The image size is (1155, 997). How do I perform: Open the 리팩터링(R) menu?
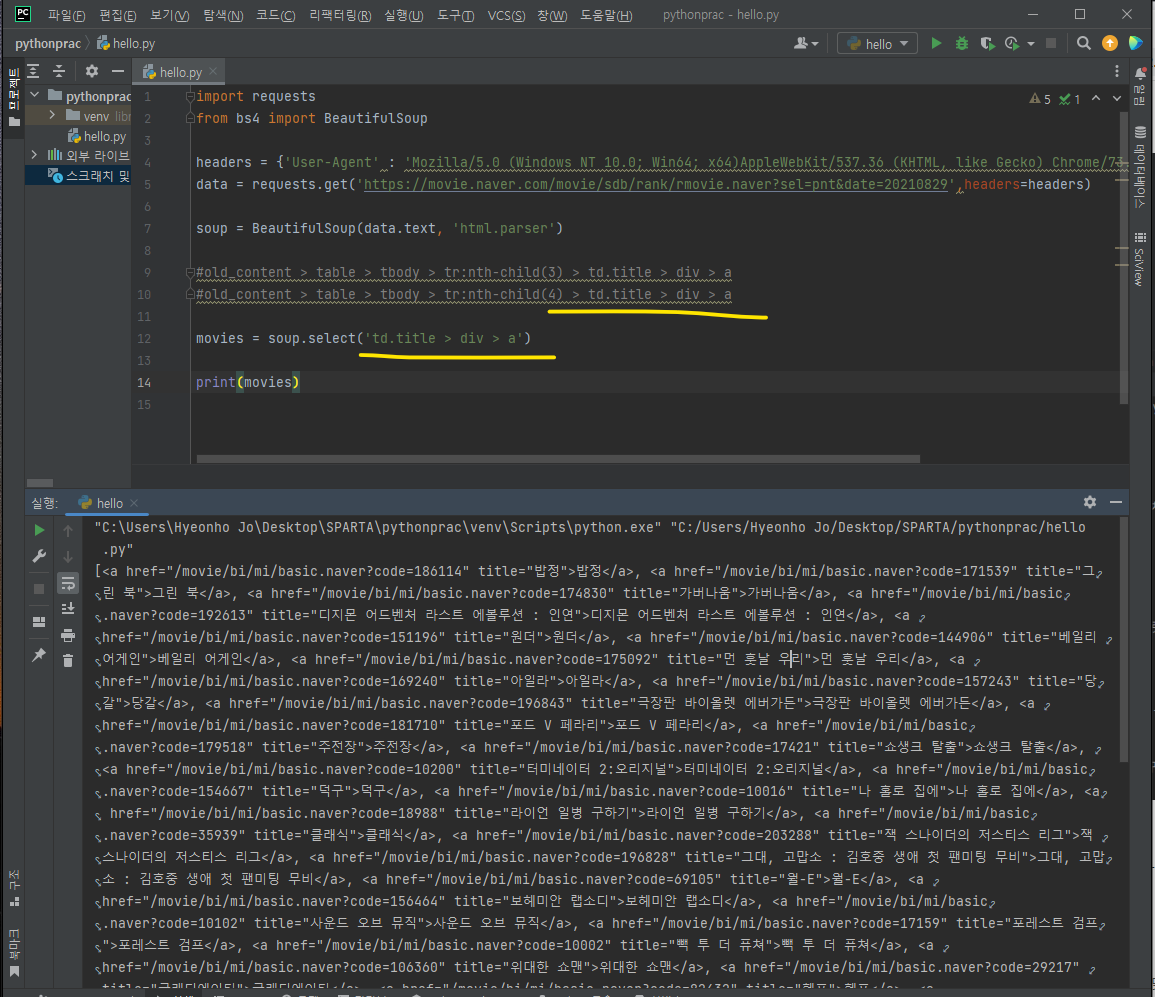pos(340,15)
